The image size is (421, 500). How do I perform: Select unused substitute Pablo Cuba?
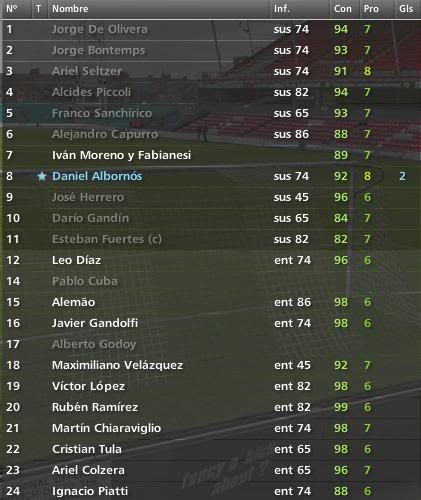point(85,281)
